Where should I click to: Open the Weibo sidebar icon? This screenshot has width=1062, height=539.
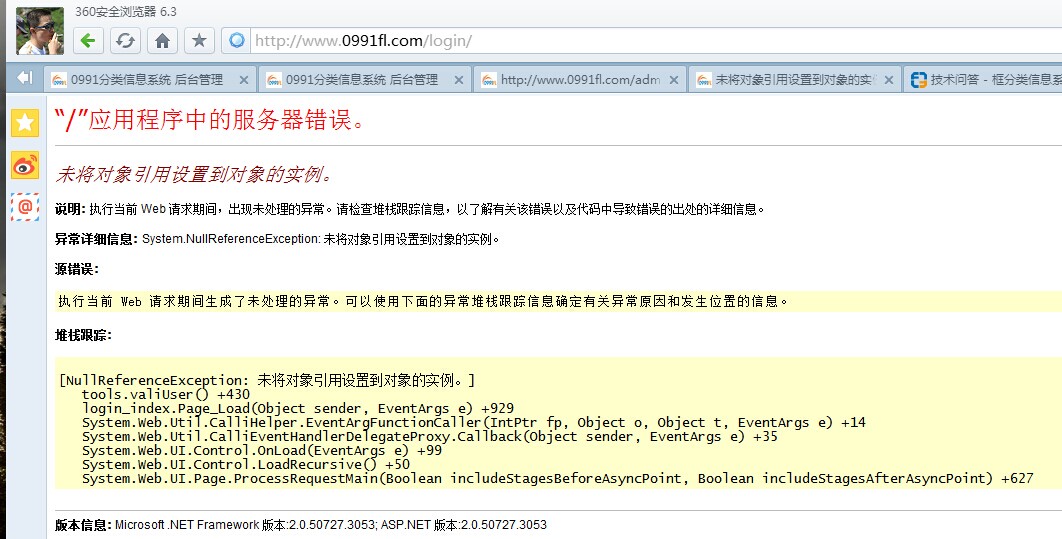(24, 165)
